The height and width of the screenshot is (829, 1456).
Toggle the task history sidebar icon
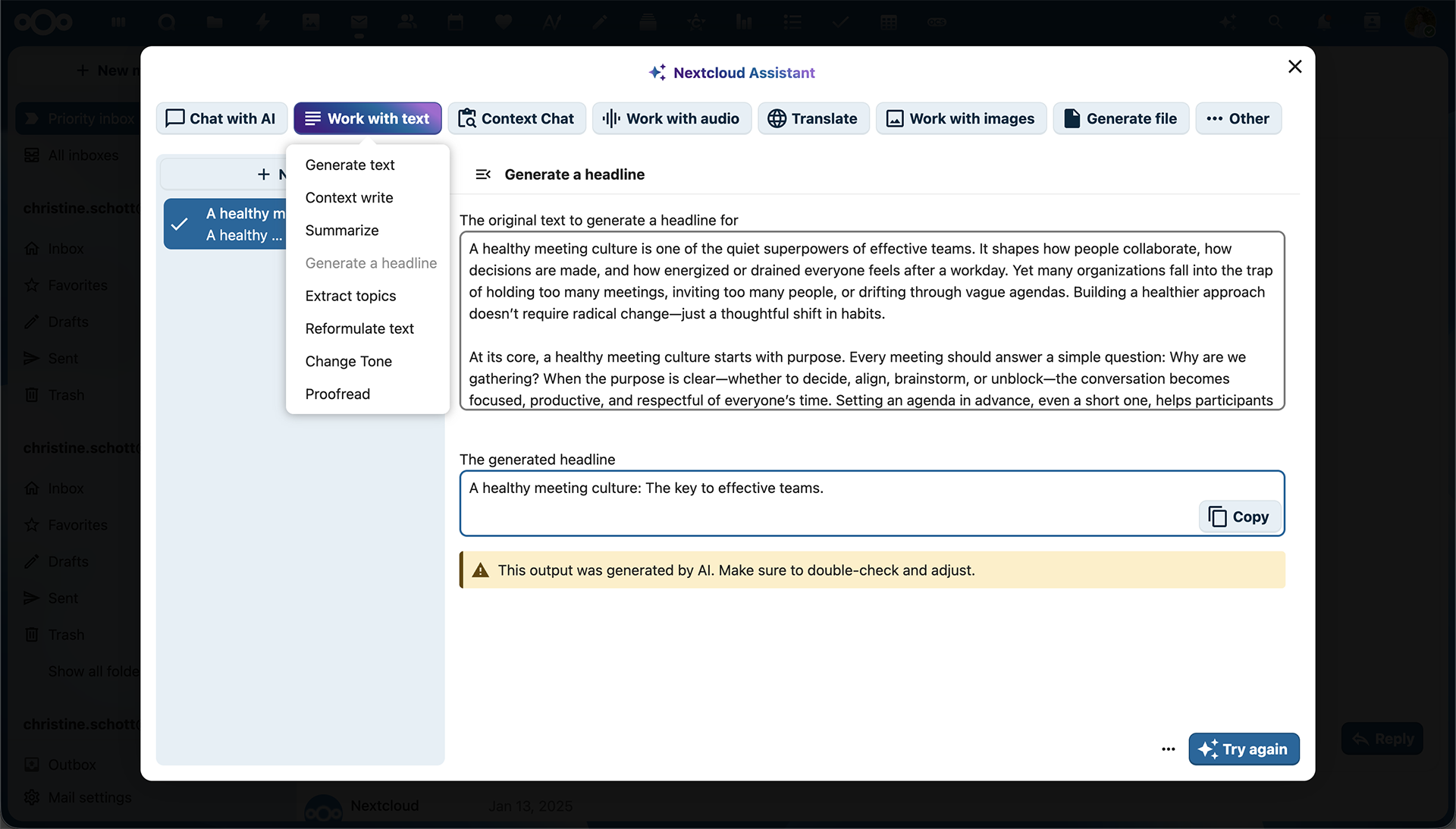[483, 174]
